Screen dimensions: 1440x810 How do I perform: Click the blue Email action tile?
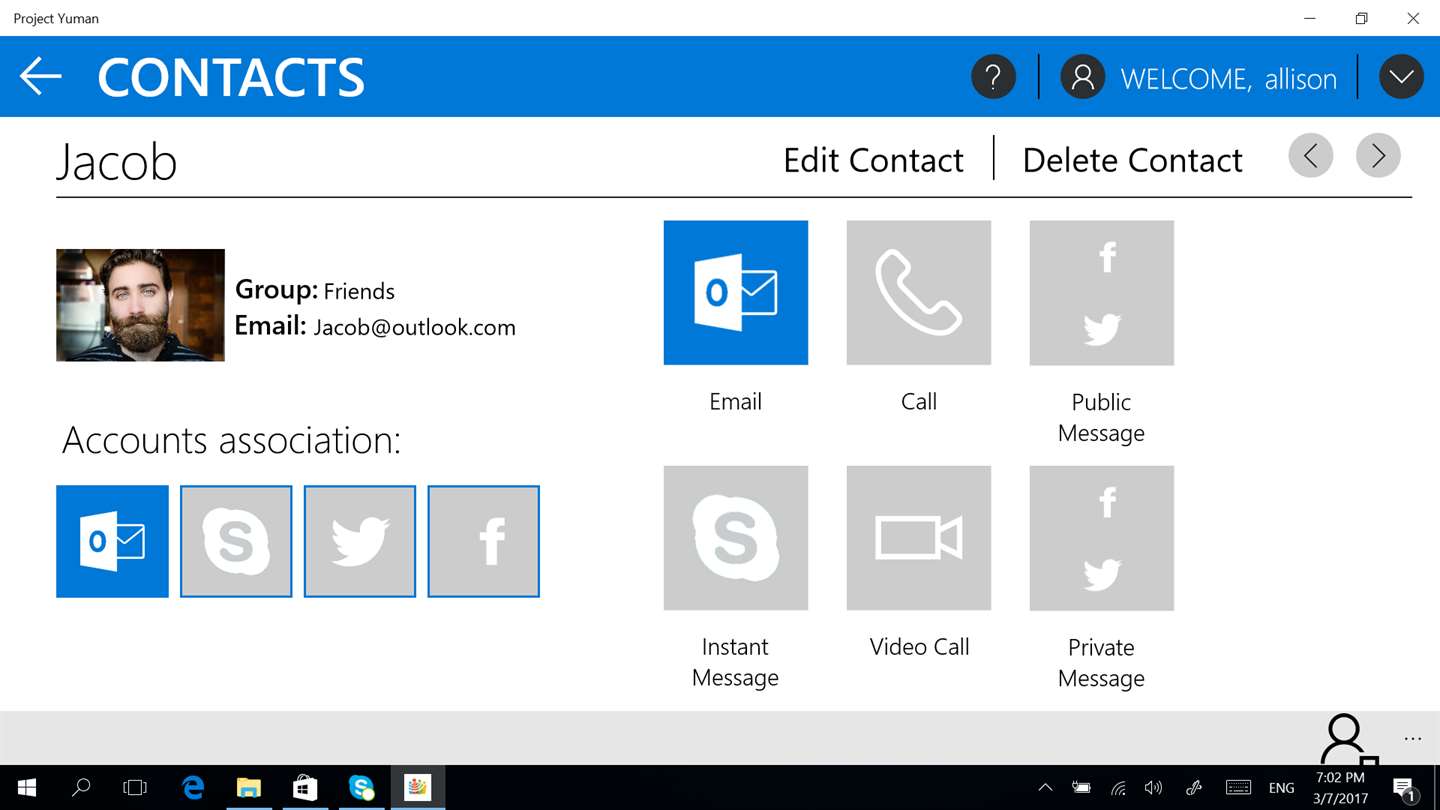(x=736, y=293)
